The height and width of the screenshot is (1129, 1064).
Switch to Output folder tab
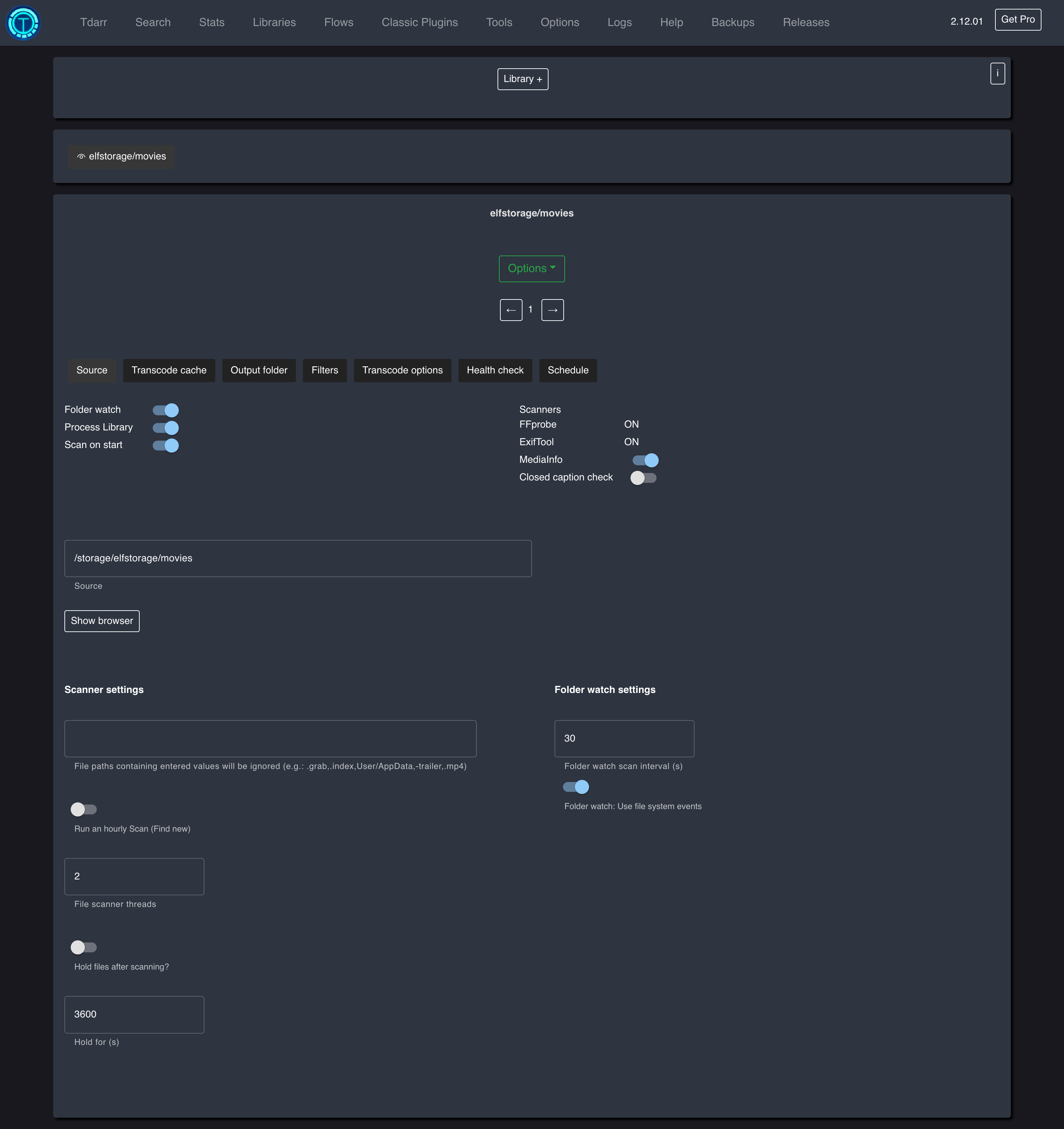tap(259, 370)
